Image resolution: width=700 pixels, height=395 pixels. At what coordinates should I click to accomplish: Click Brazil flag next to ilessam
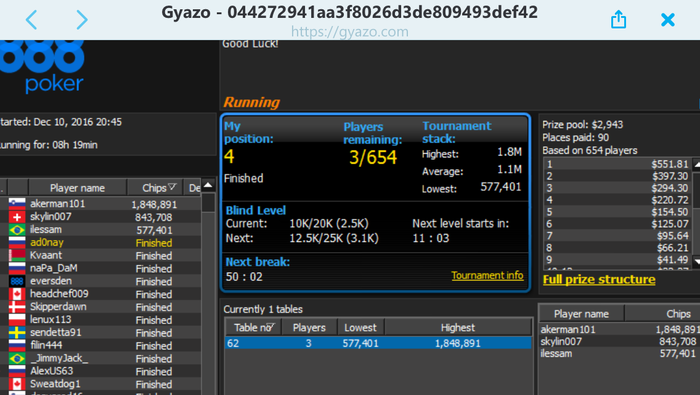coord(17,230)
